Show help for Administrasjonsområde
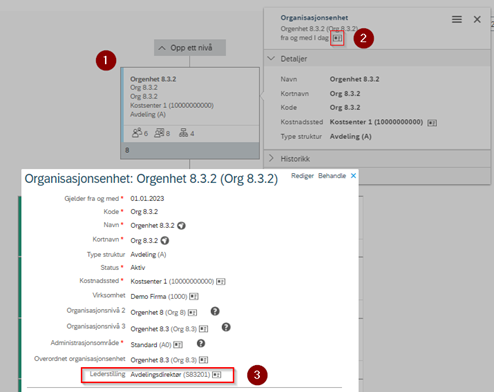The image size is (494, 392). (201, 343)
